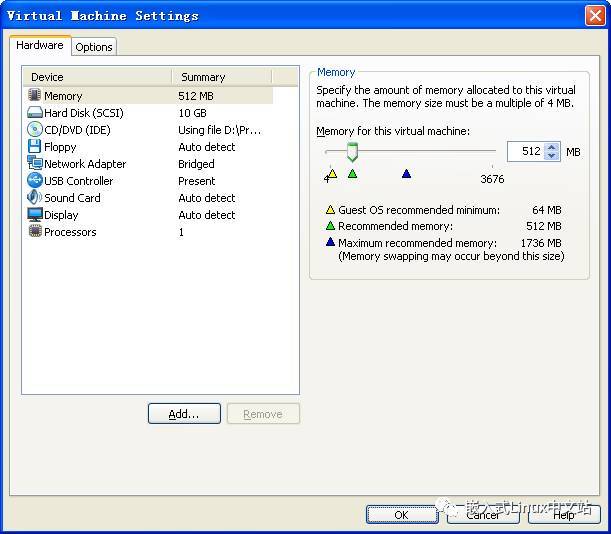
Task: Select the Display row label
Action: [61, 215]
